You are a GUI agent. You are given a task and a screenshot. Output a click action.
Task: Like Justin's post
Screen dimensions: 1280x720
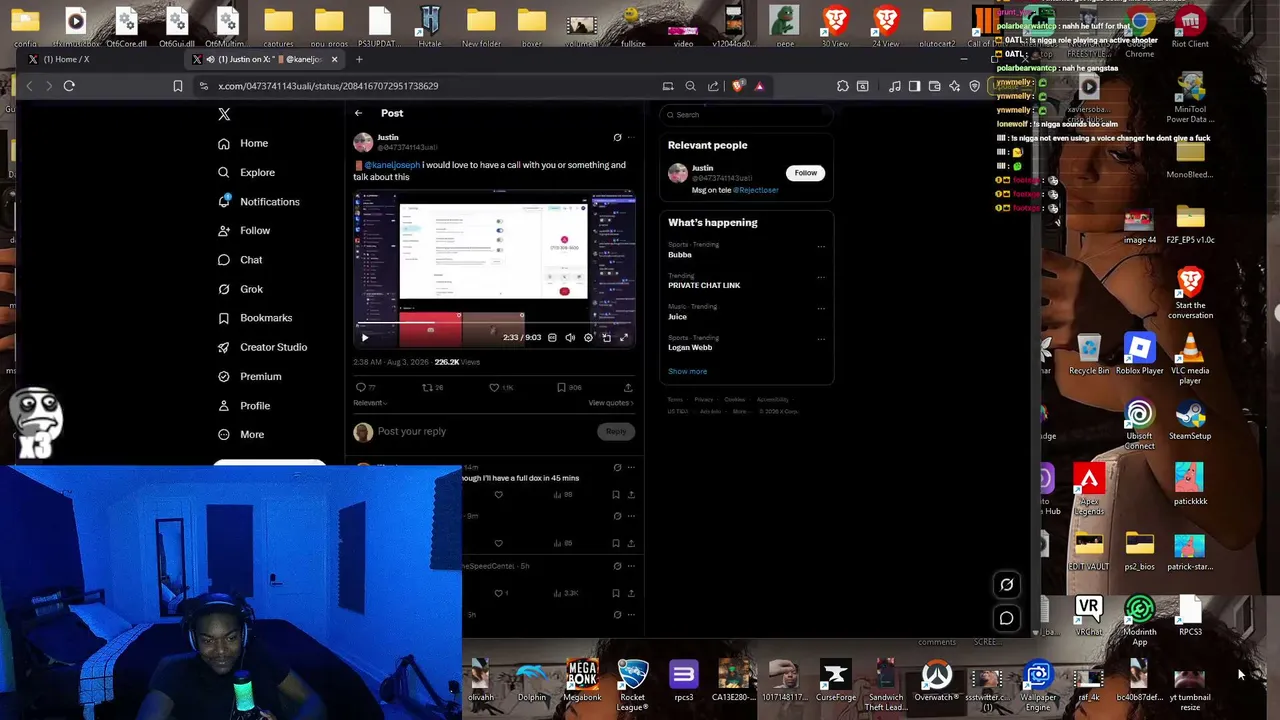pyautogui.click(x=494, y=387)
